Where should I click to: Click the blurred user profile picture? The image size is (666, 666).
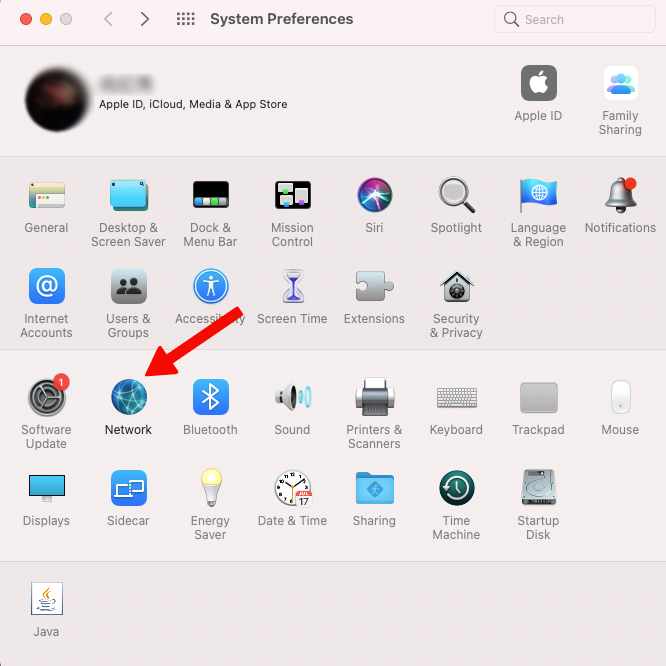coord(57,100)
